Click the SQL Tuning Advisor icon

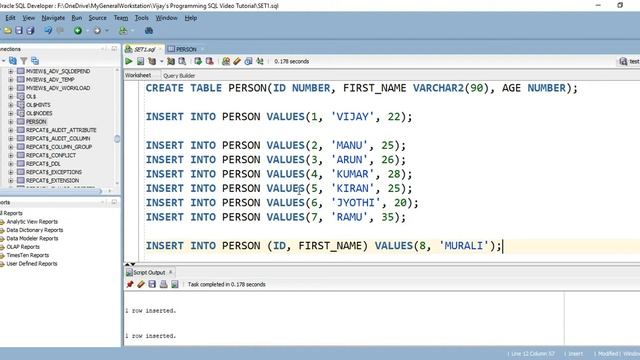coord(182,61)
